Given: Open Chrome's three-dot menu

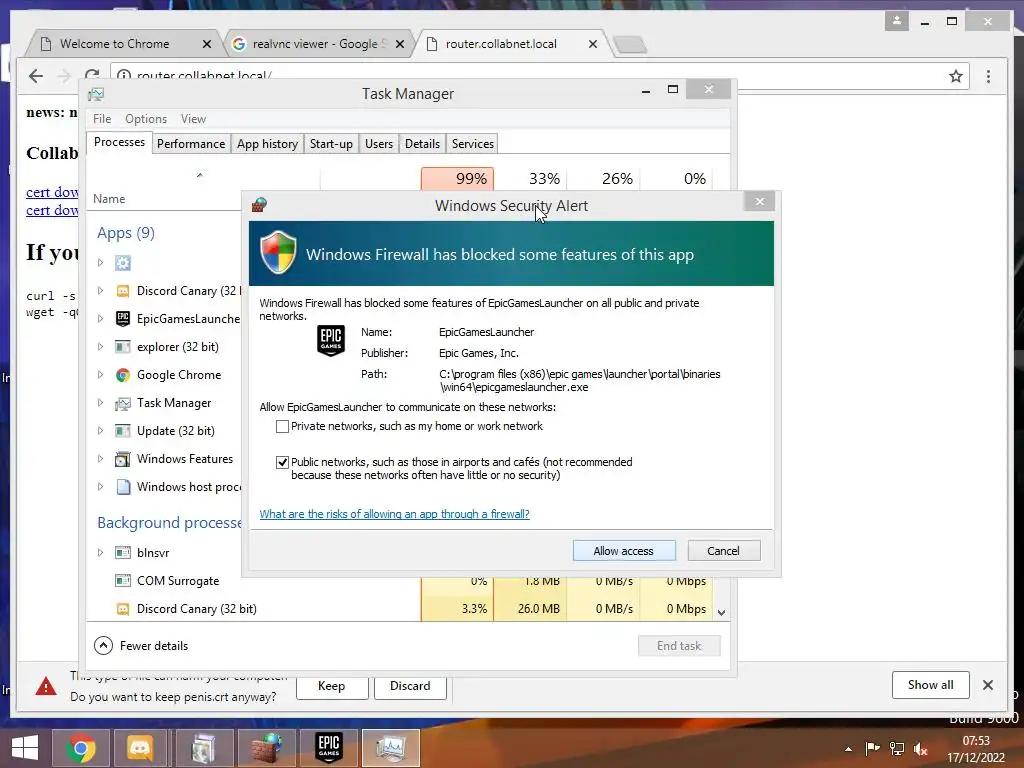Looking at the screenshot, I should click(x=988, y=76).
